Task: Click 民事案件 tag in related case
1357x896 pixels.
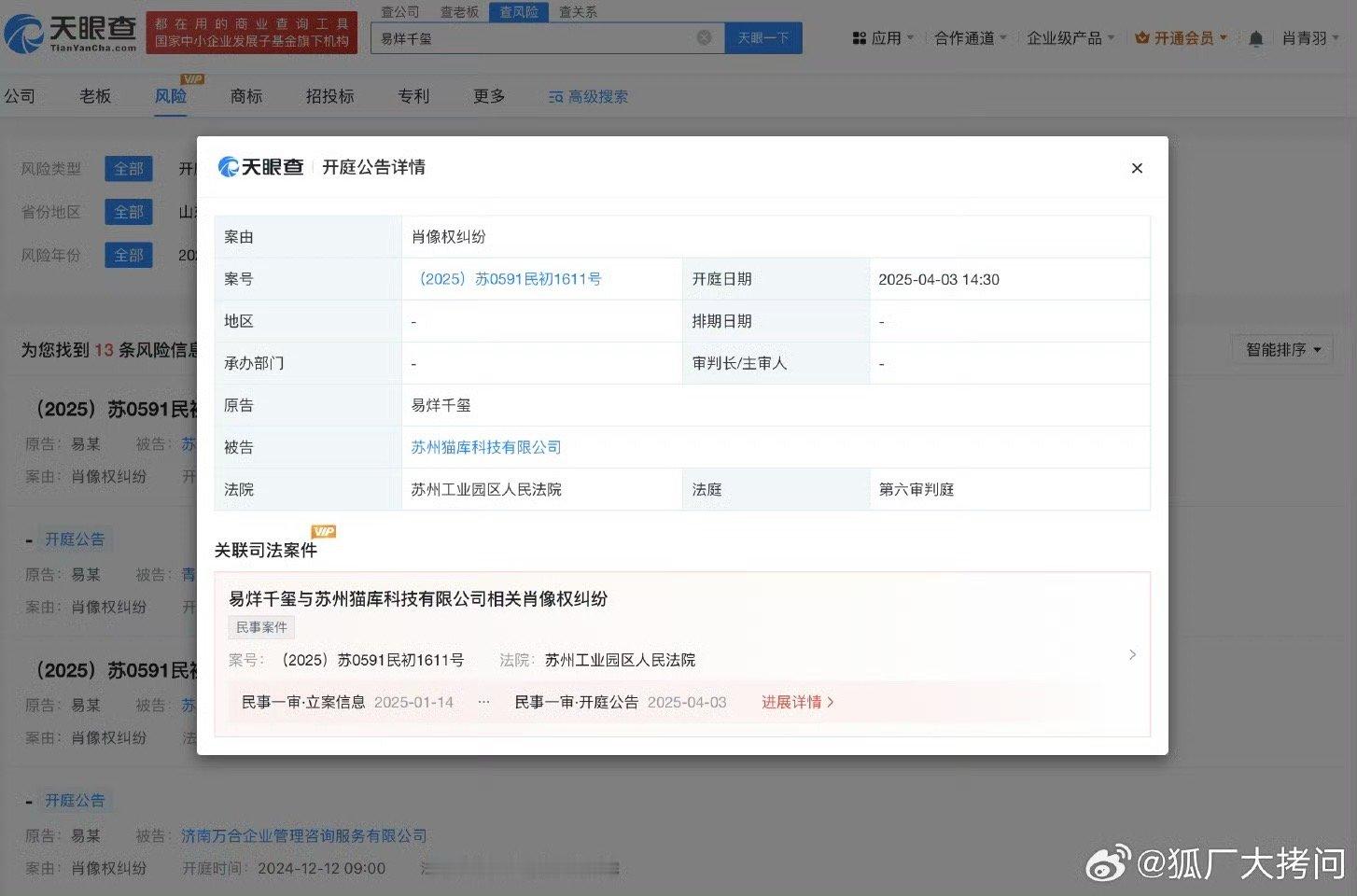Action: click(x=261, y=627)
